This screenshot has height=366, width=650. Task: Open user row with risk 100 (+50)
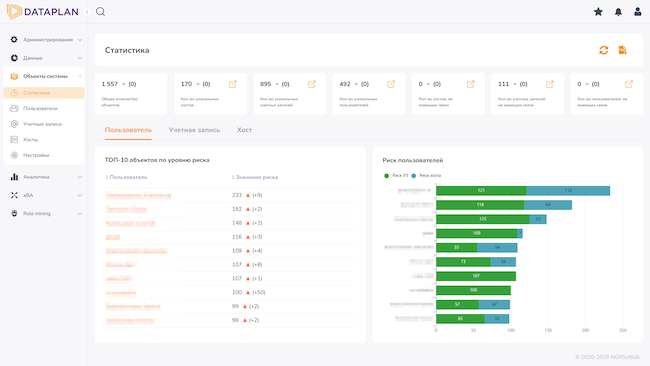(x=230, y=292)
